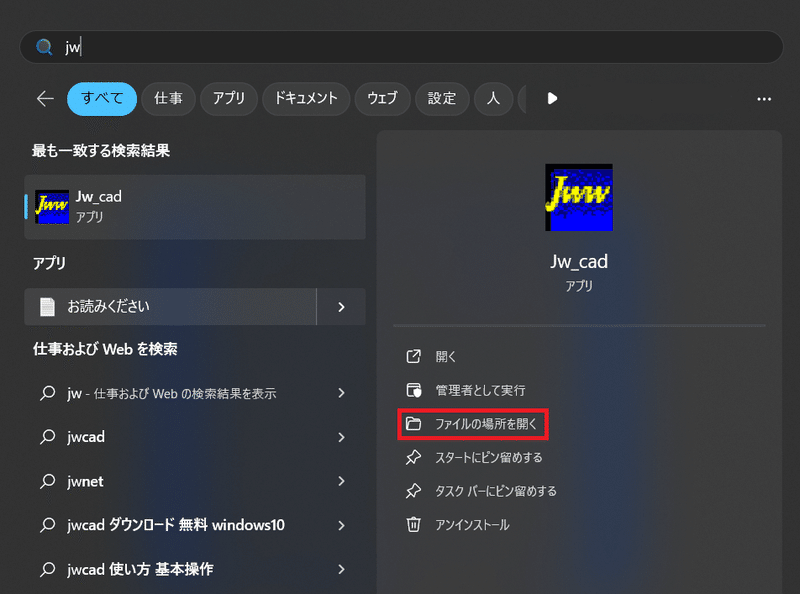Click the search icon beside jwnet
Screen dimensions: 800x594
(x=47, y=481)
